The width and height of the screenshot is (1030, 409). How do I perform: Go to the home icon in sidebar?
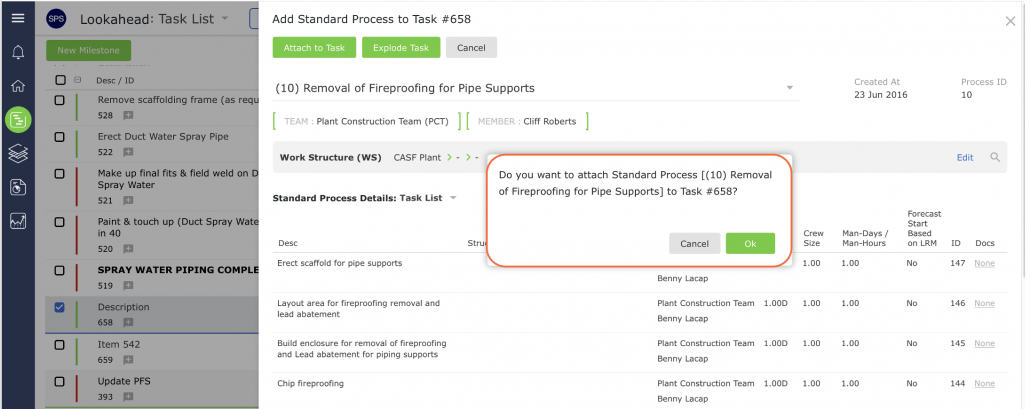(18, 86)
